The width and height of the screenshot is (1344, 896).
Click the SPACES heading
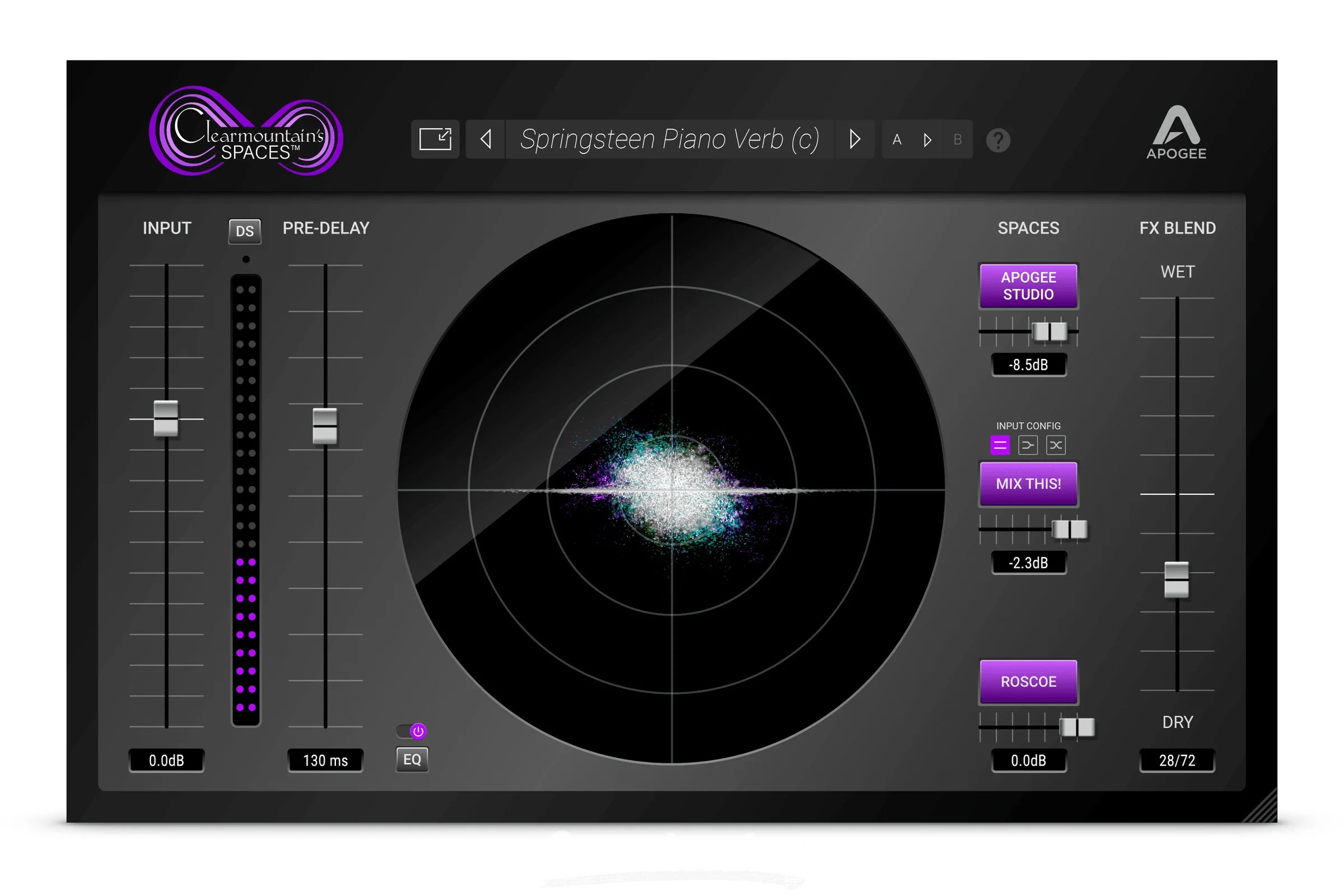pos(1029,228)
